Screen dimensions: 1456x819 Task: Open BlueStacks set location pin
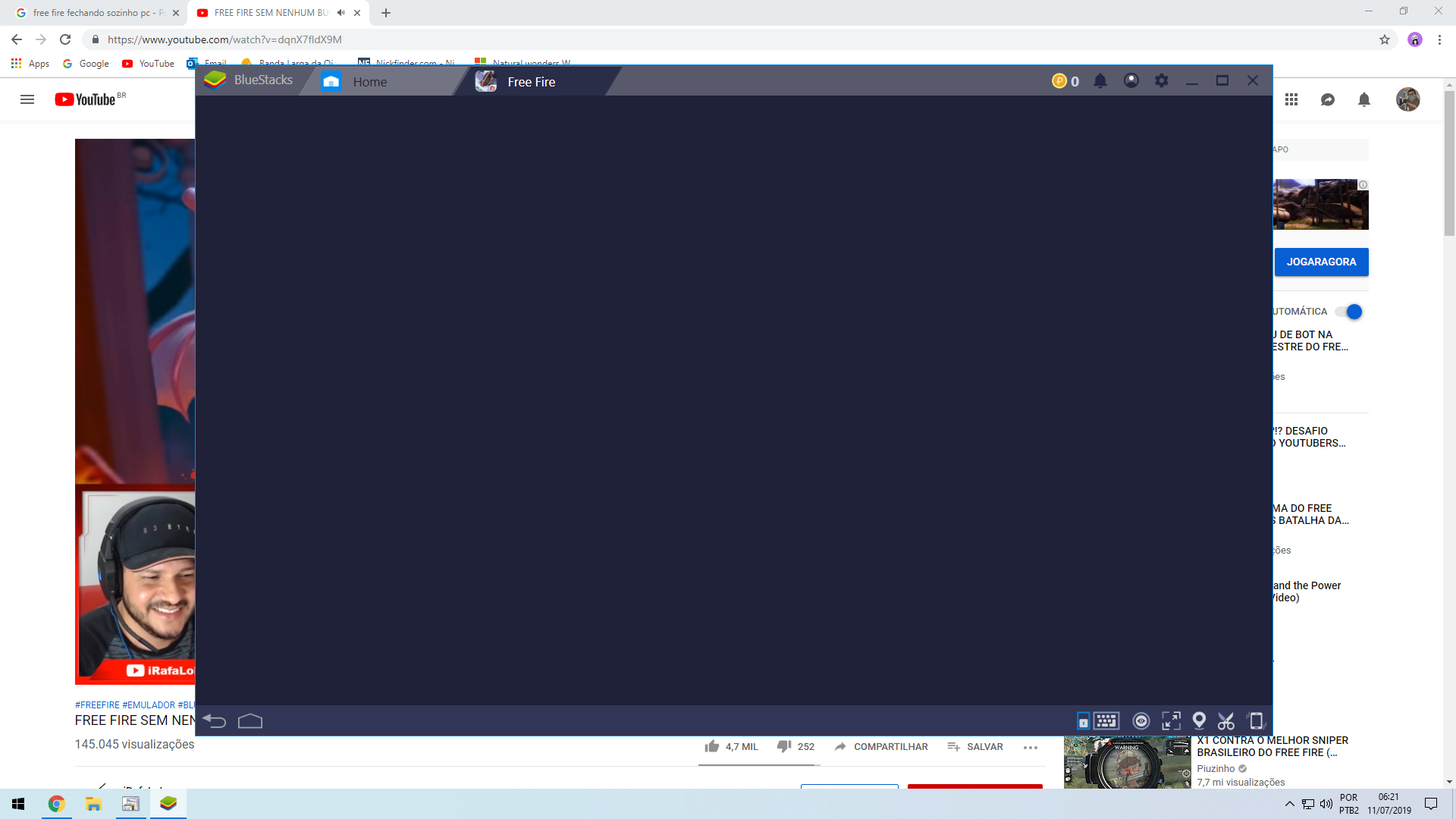[x=1199, y=720]
